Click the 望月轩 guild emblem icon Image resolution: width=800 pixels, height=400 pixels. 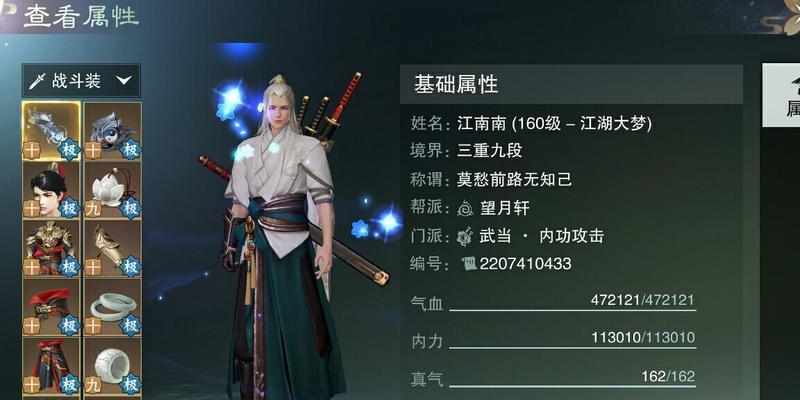[x=465, y=208]
